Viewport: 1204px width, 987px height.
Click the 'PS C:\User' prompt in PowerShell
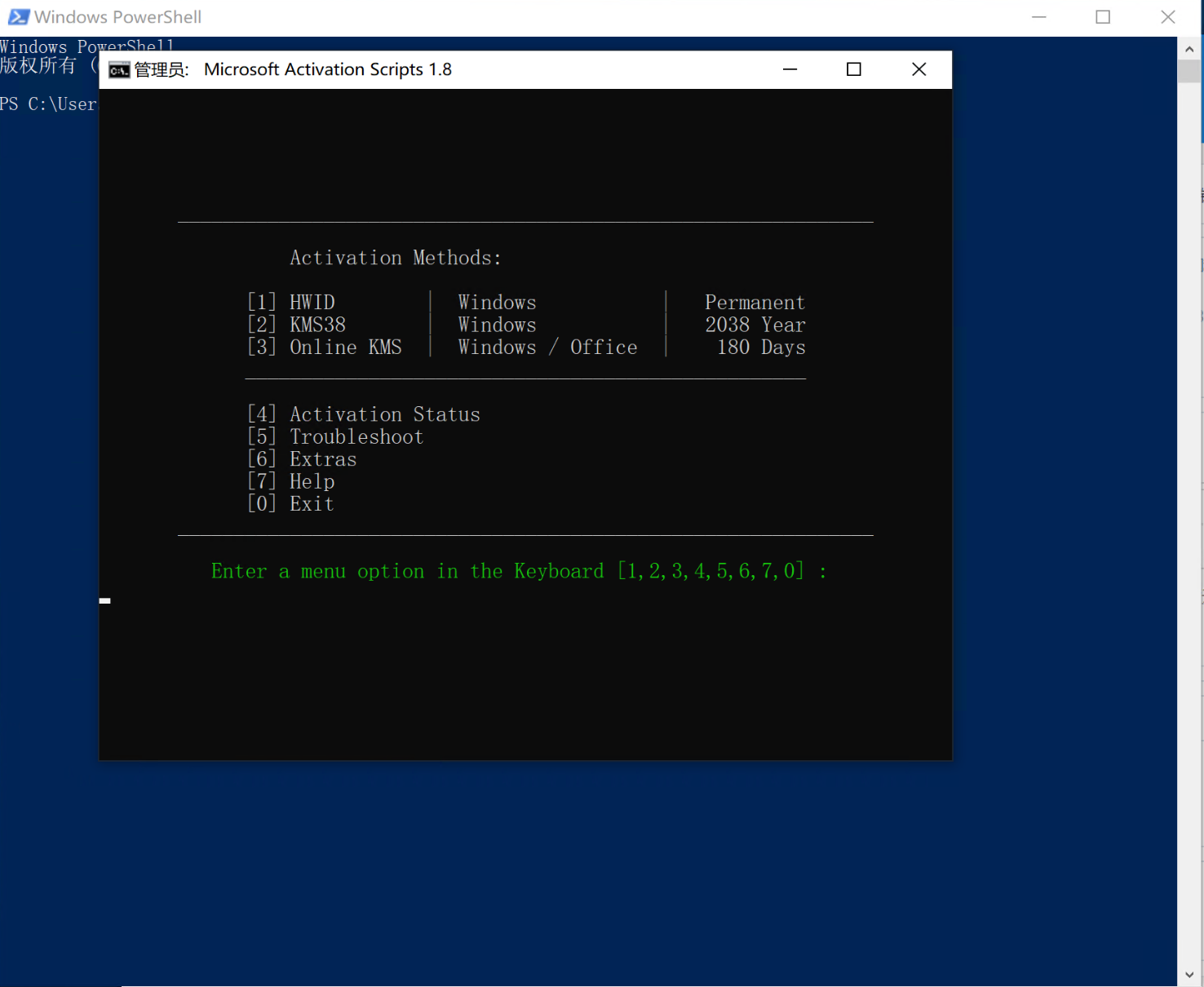coord(48,104)
